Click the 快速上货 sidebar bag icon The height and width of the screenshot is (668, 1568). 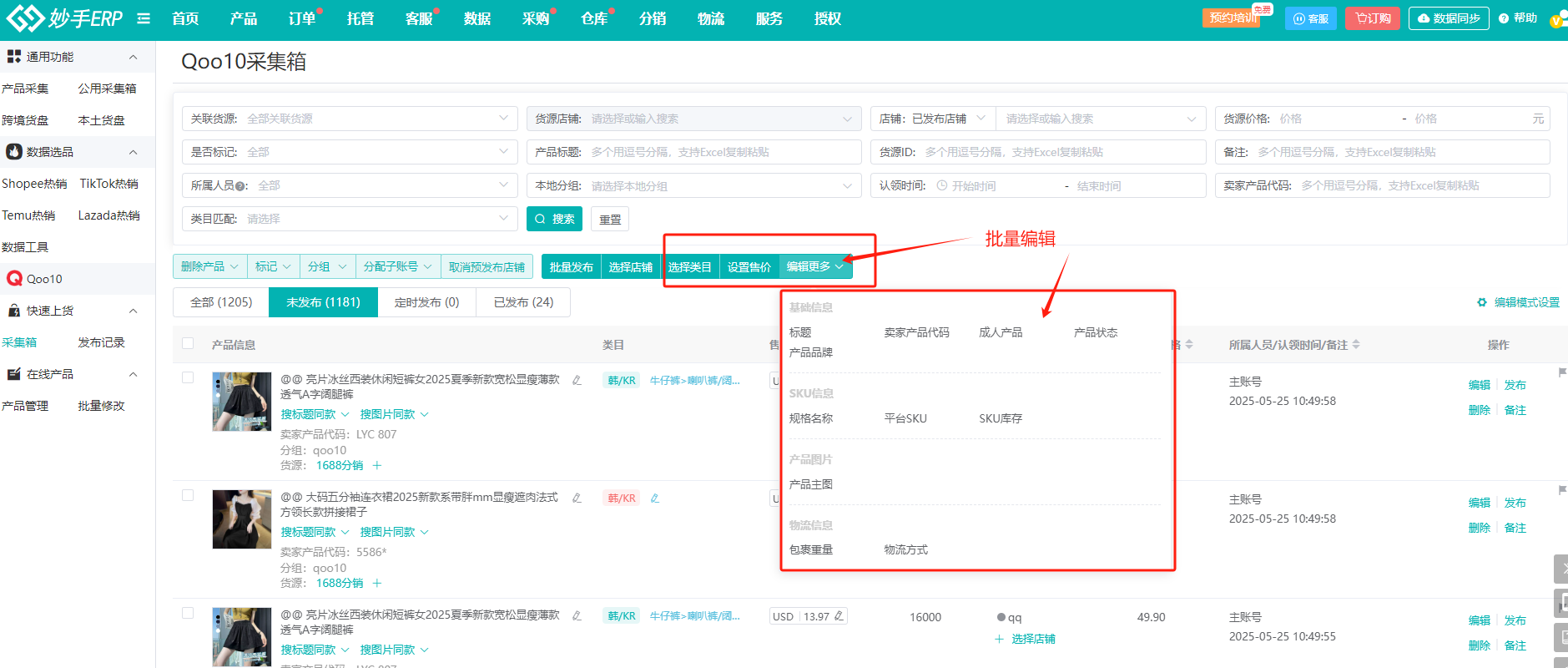14,311
